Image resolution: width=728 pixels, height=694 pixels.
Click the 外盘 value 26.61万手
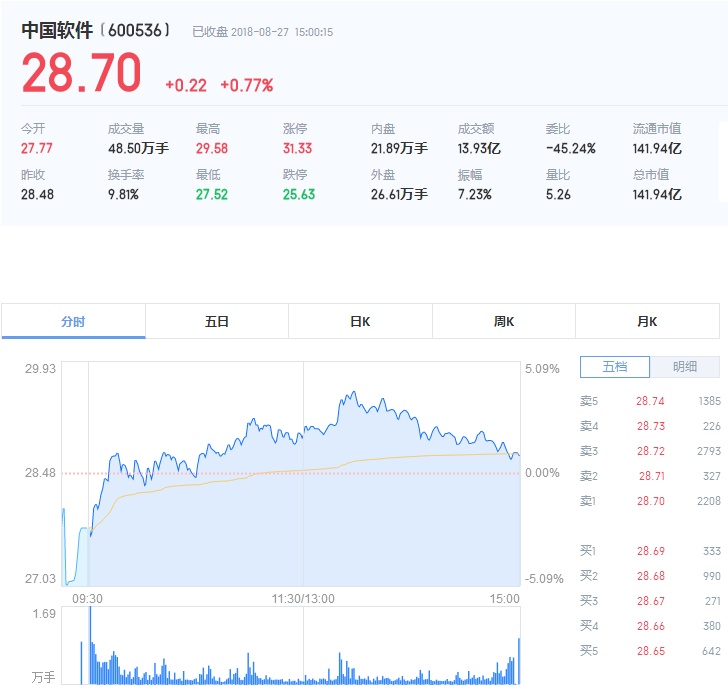[399, 195]
